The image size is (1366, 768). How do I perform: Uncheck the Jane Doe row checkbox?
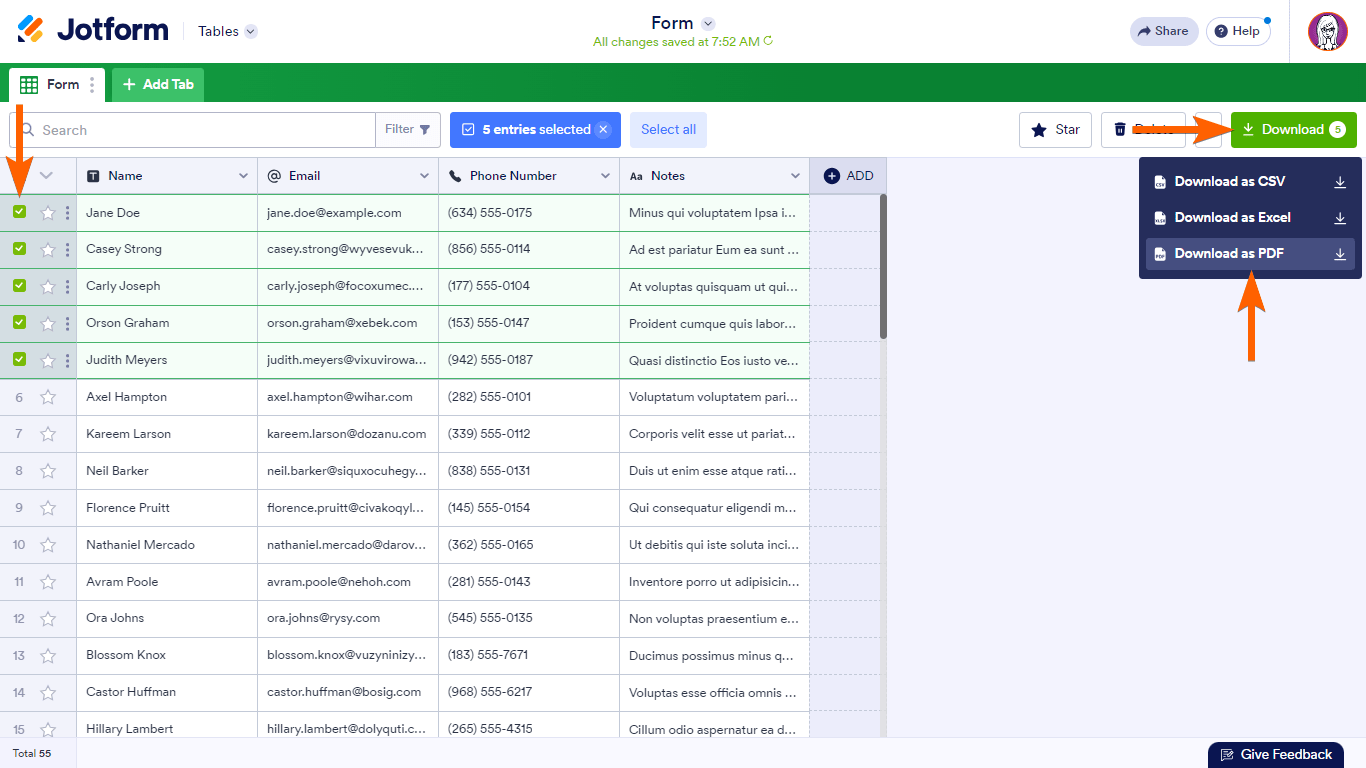pyautogui.click(x=19, y=212)
